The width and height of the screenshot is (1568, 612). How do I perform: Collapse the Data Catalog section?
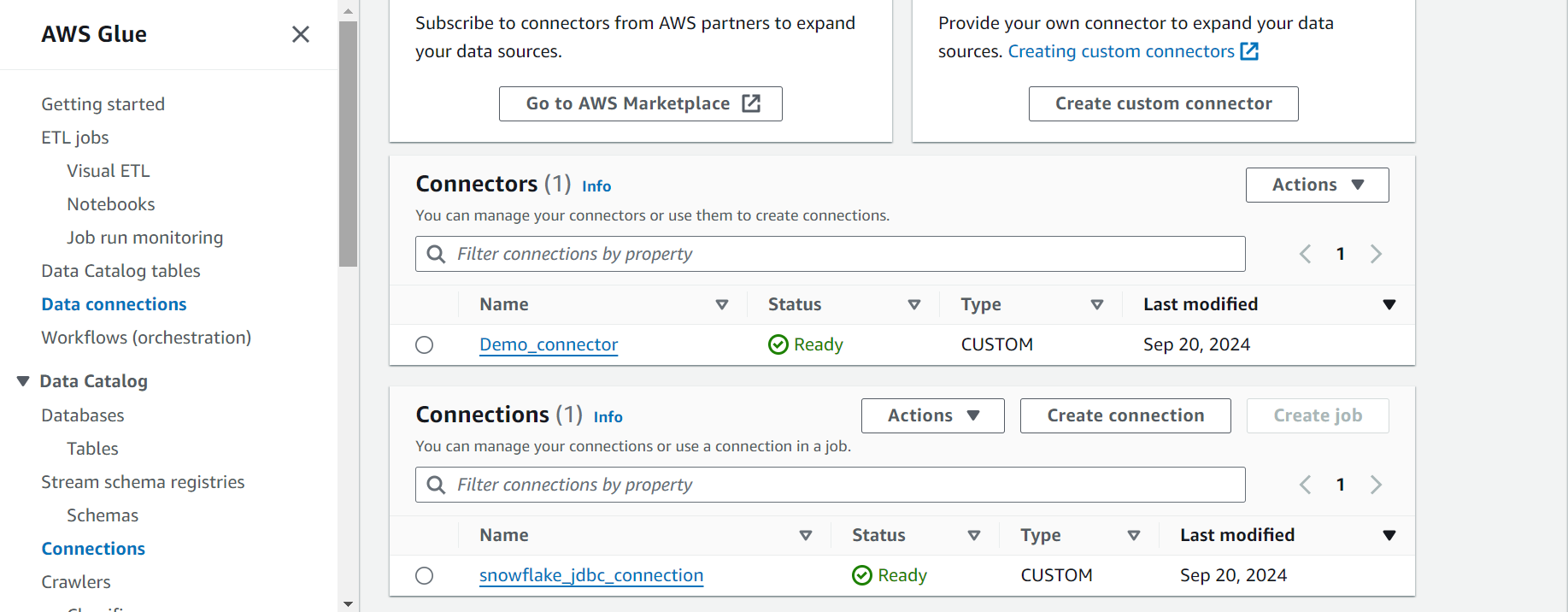(x=23, y=381)
